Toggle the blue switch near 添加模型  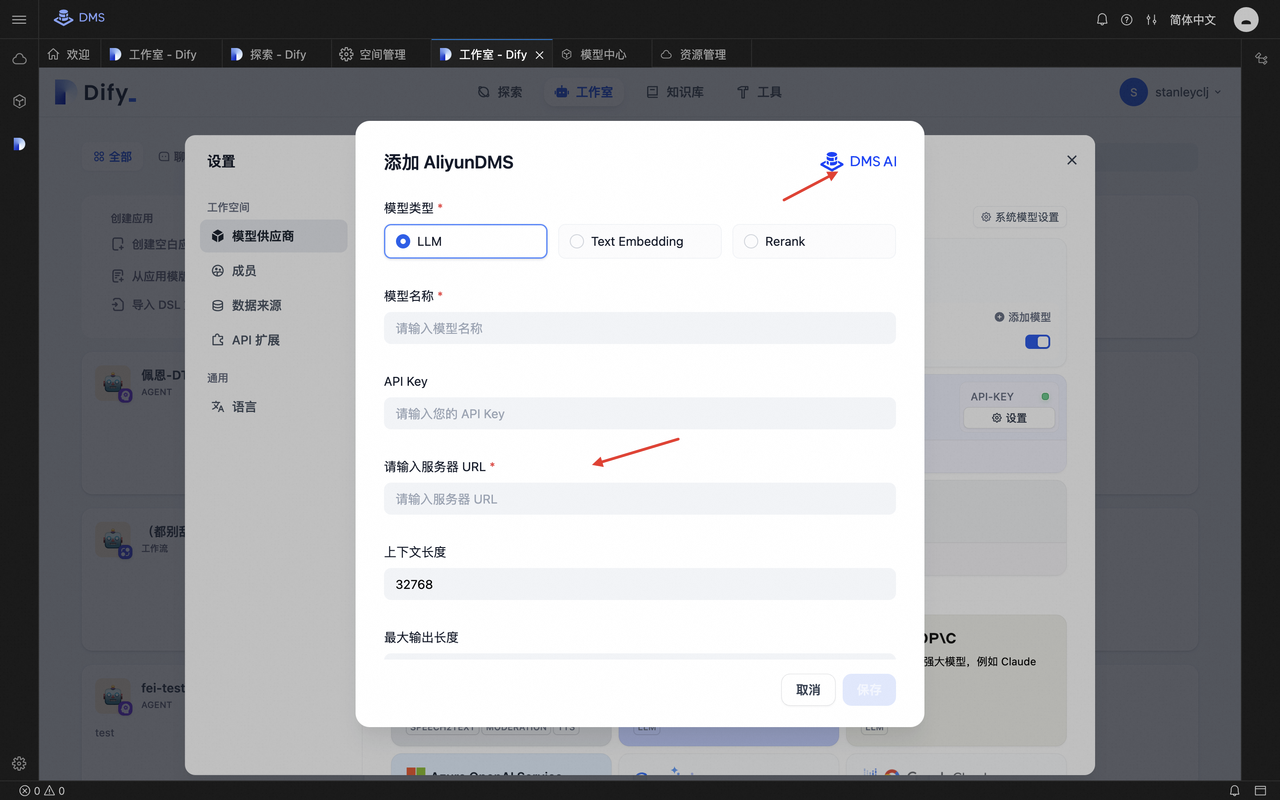coord(1037,340)
